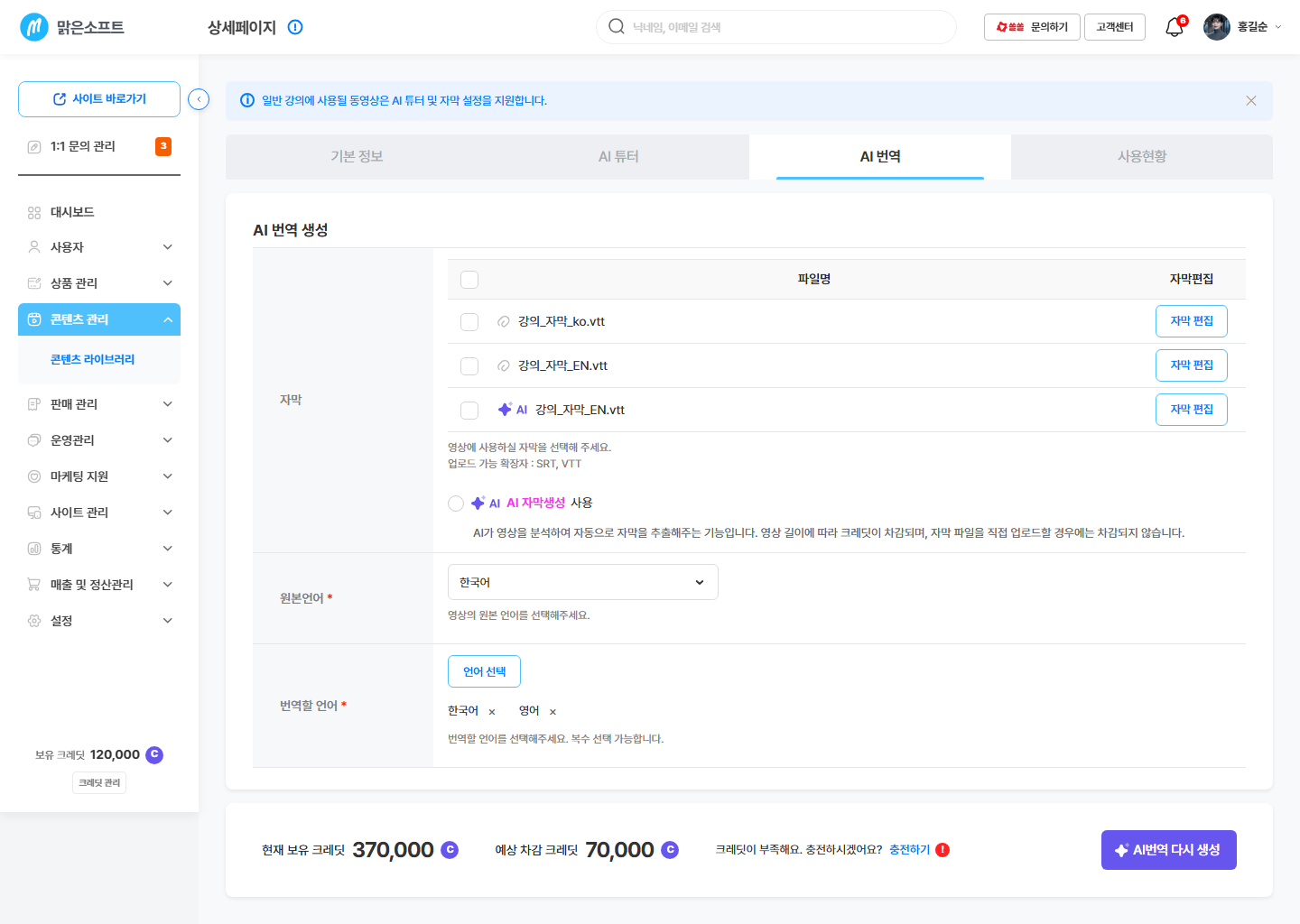
Task: Collapse the sidebar with the arrow button
Action: click(x=199, y=99)
